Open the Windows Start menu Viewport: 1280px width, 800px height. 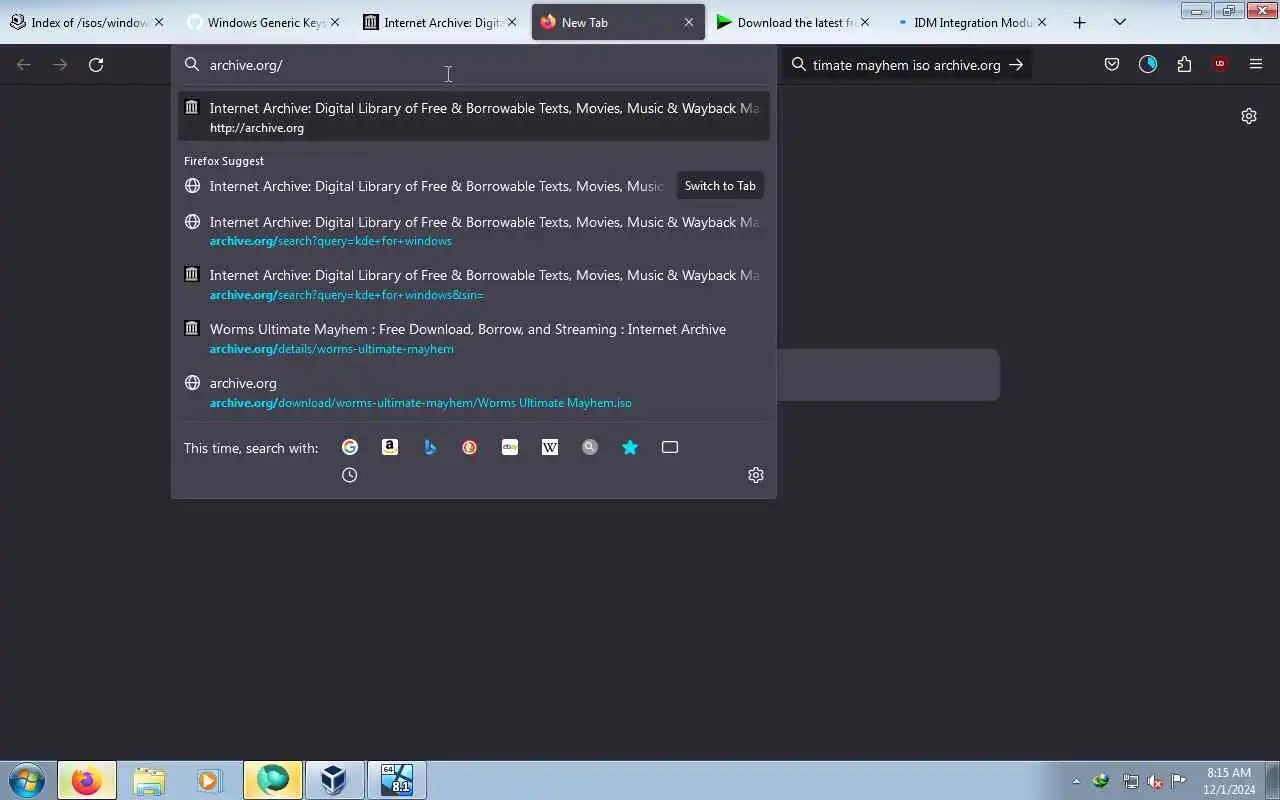tap(27, 780)
